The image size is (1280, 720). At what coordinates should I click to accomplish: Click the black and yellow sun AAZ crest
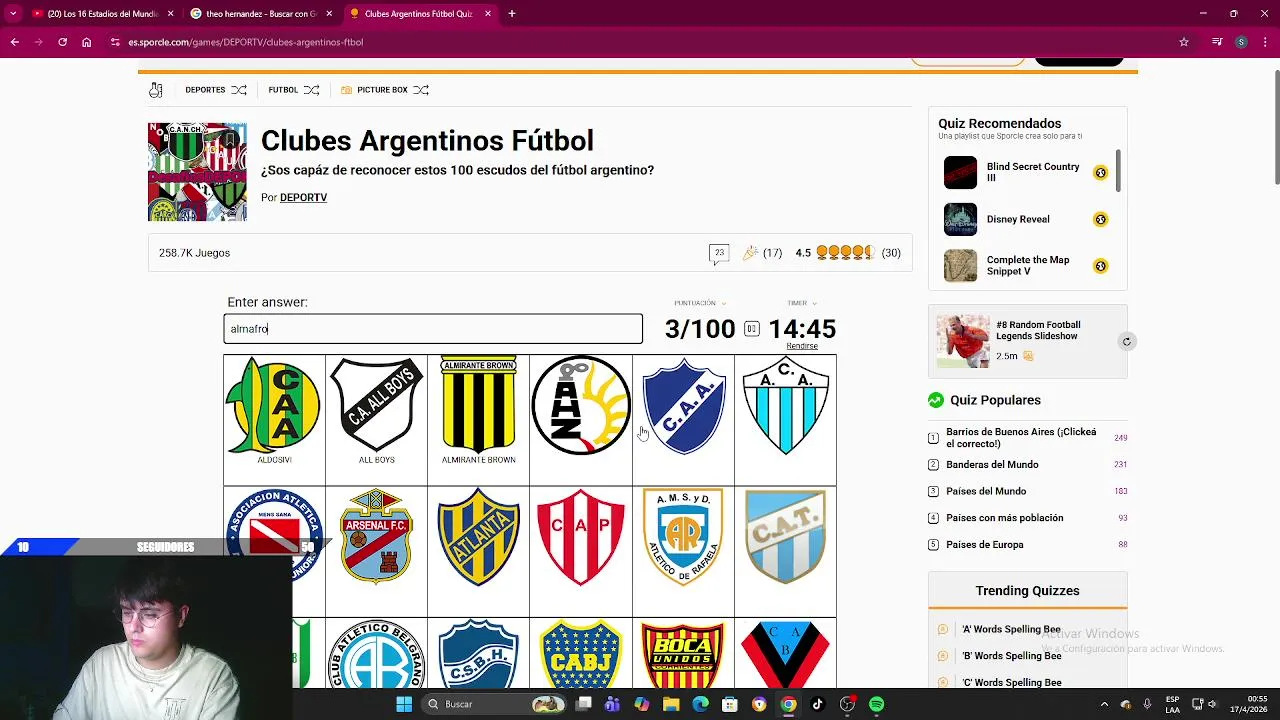click(581, 405)
